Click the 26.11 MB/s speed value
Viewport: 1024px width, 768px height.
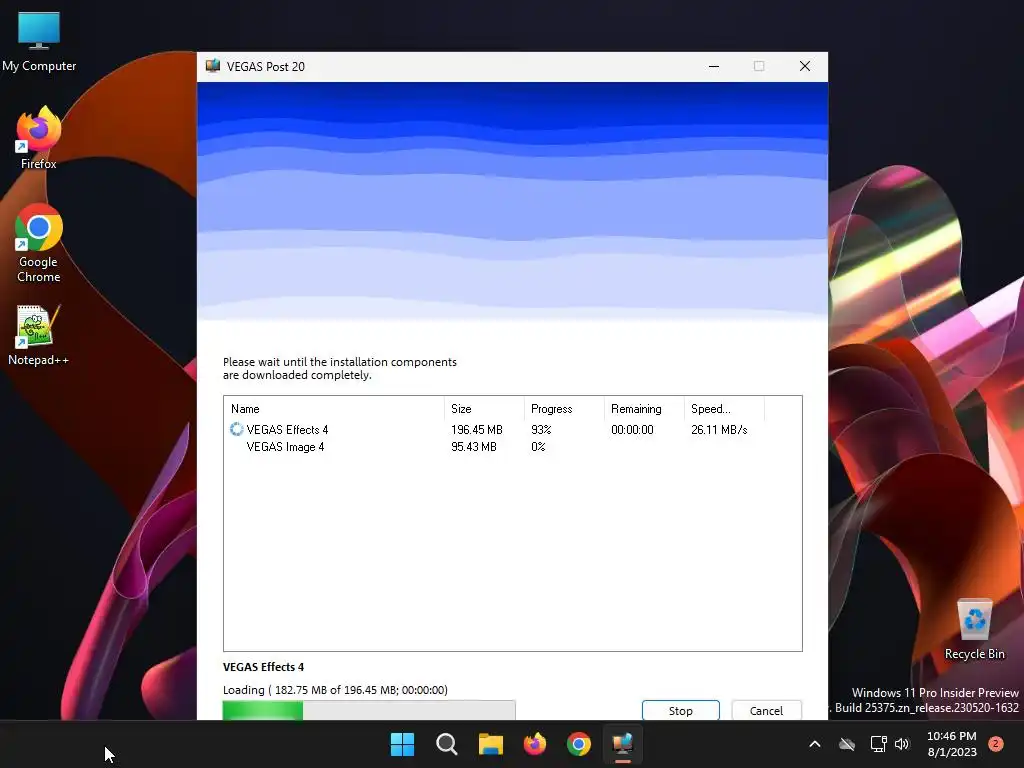tap(719, 430)
